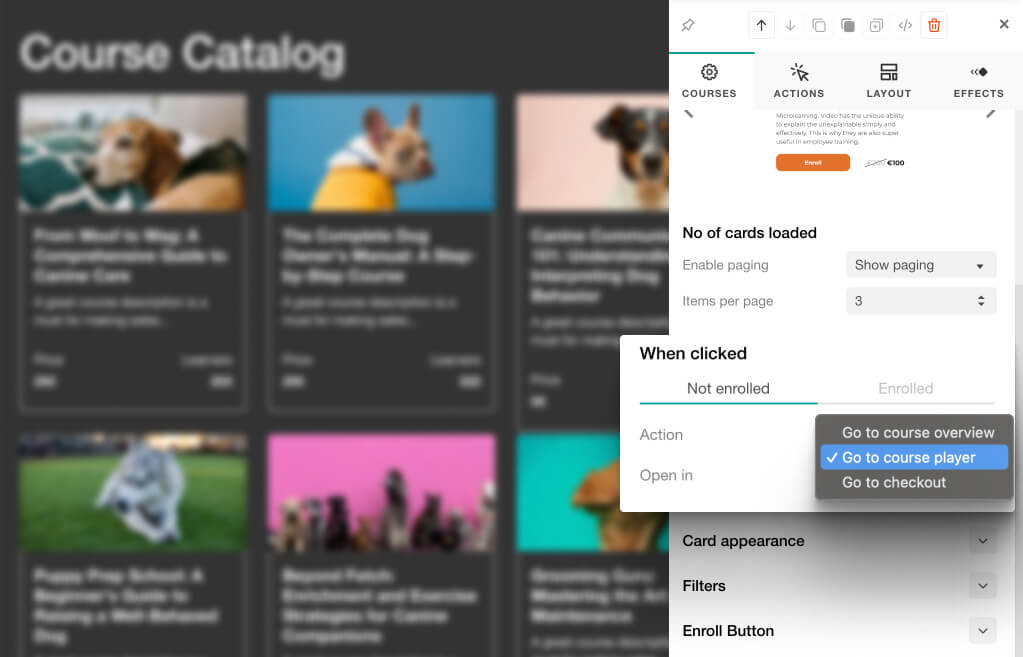Select the Enrolled tab
Viewport: 1023px width, 657px height.
[906, 389]
